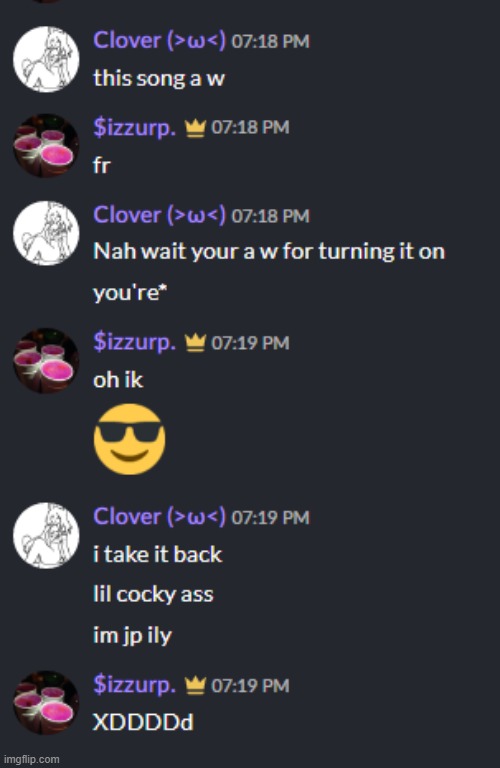This screenshot has height=768, width=500.
Task: Click $izzurp username above "XDDDDd"
Action: [x=134, y=685]
